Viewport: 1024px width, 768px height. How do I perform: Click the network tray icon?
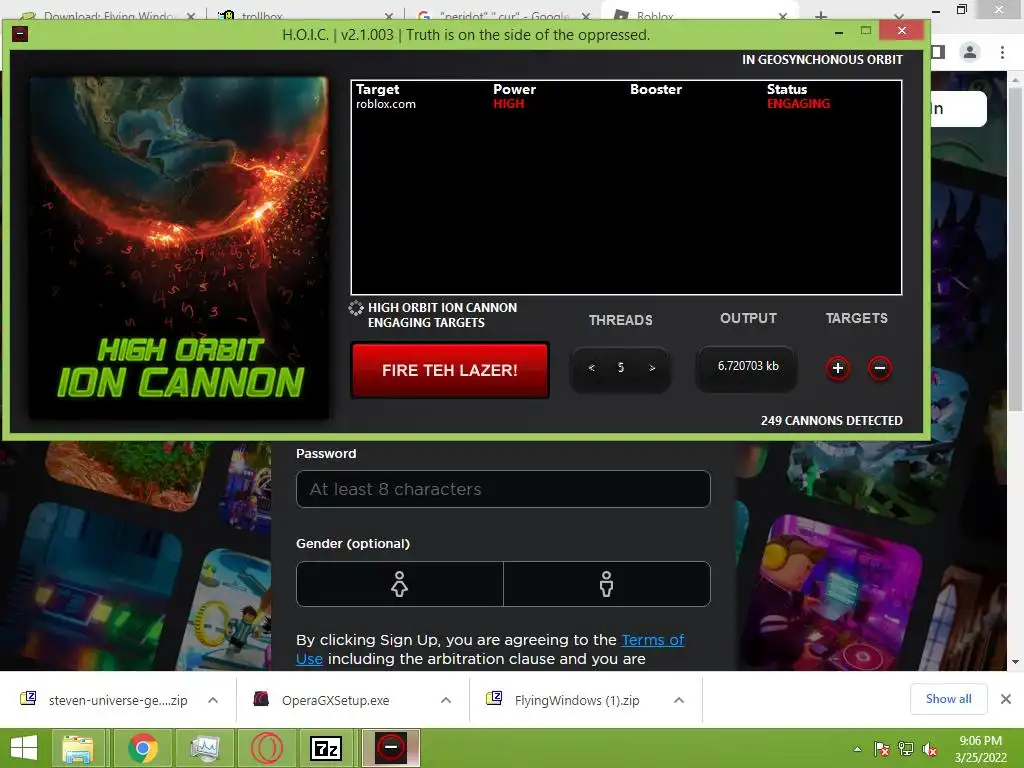coord(906,749)
